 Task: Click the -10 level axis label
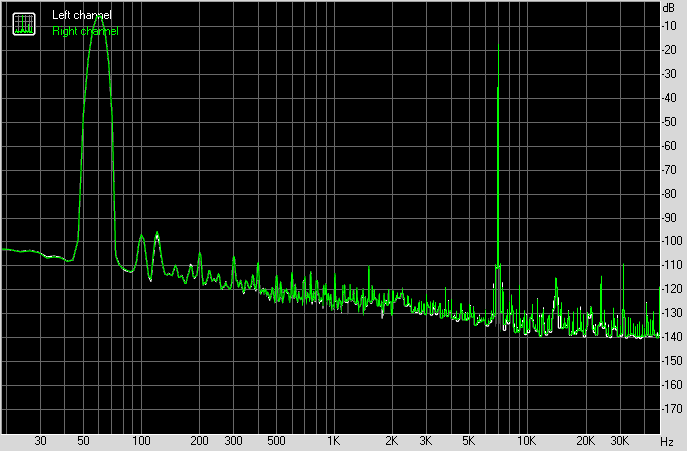tap(669, 25)
